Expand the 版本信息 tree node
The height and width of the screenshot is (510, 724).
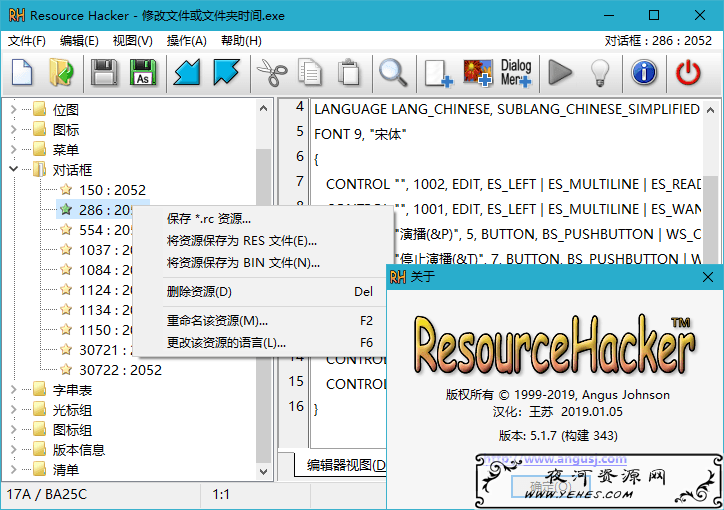coord(13,449)
